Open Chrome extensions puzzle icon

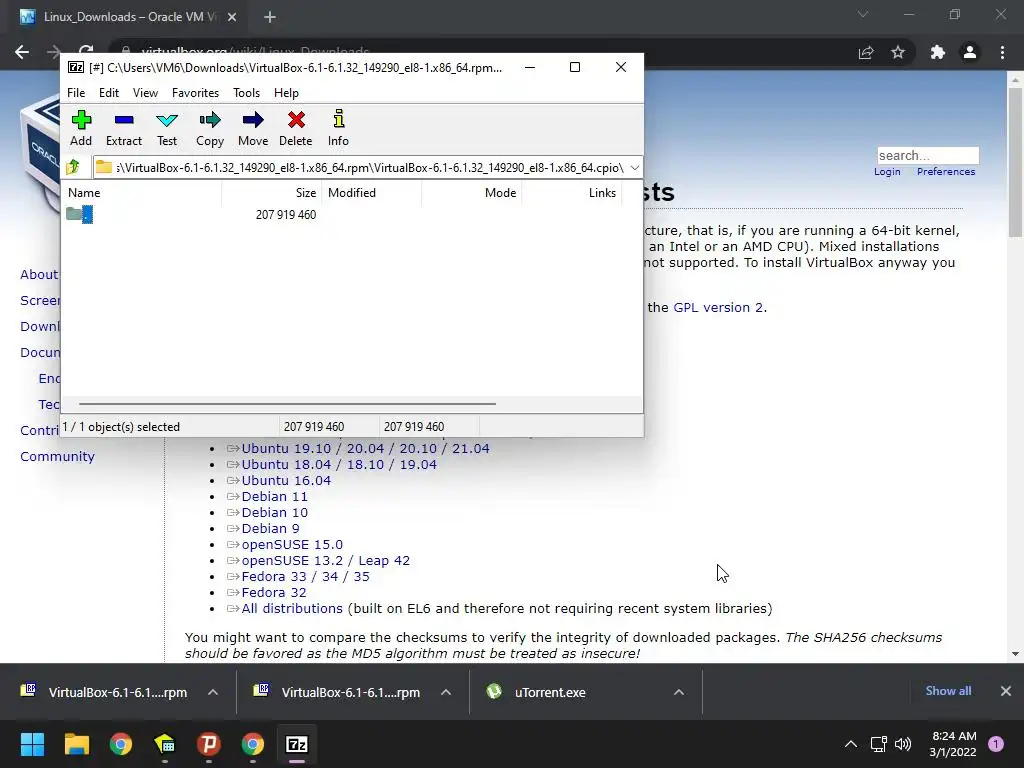tap(938, 52)
